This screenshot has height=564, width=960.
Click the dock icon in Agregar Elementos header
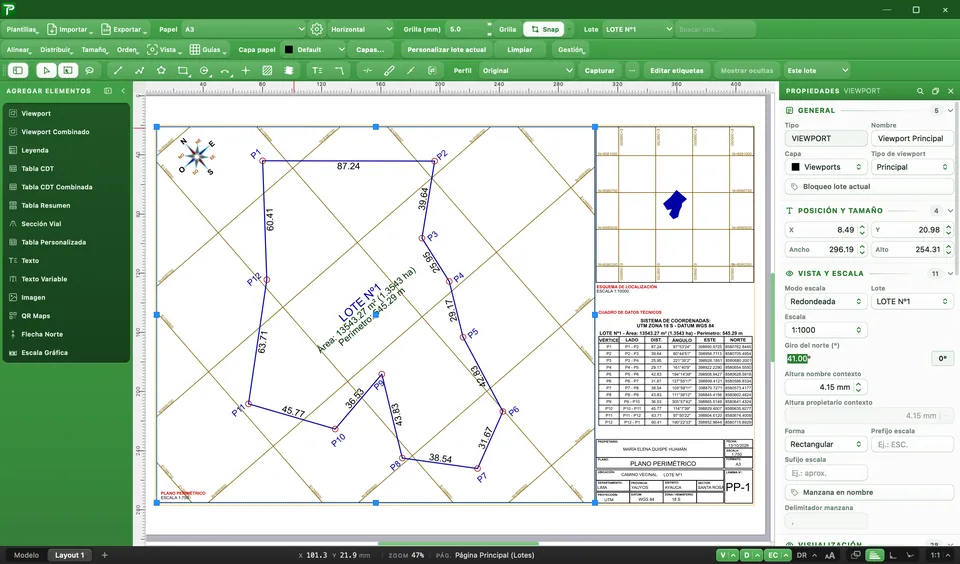click(x=108, y=91)
